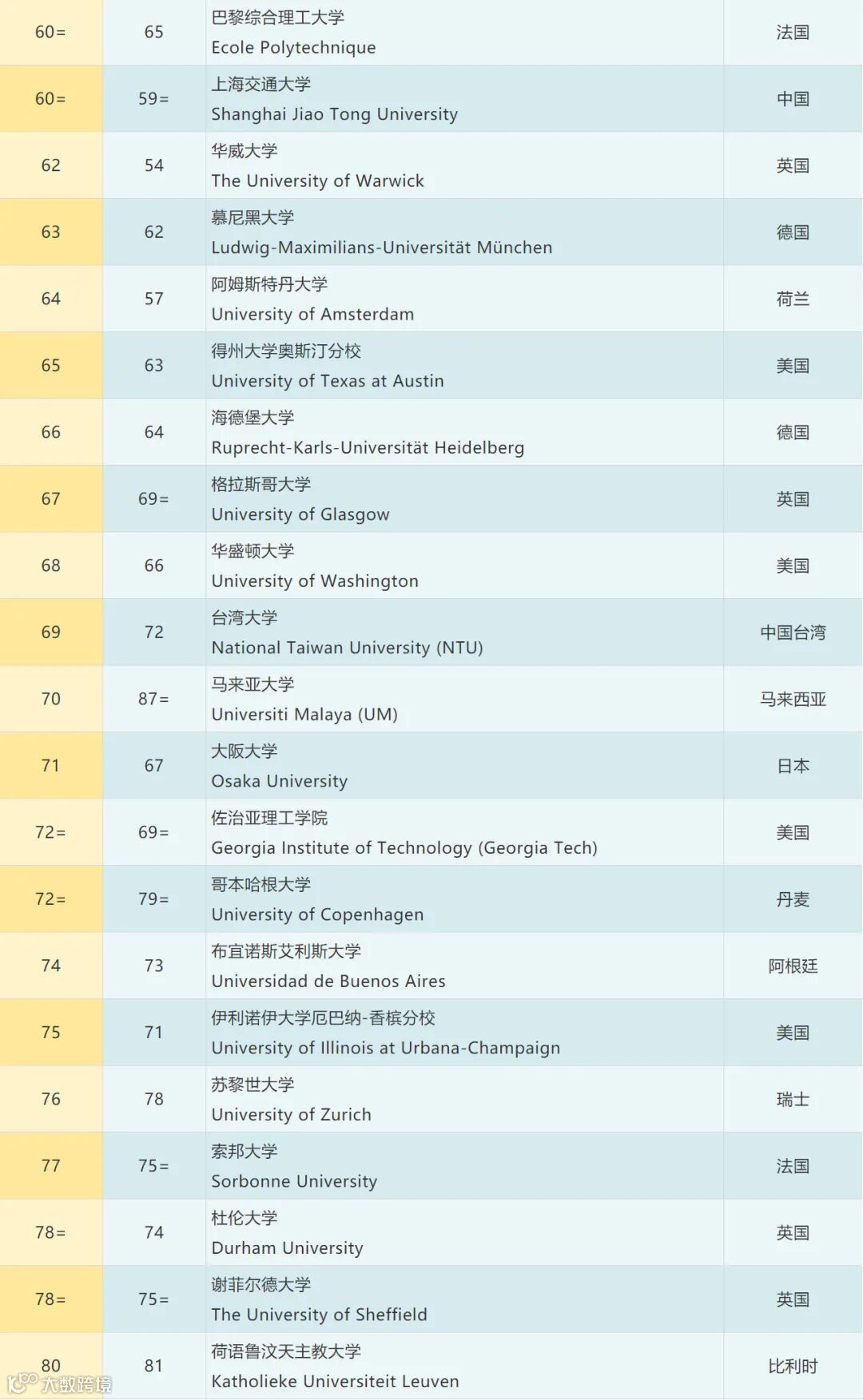Select country cell 荷兰 in Amsterdam row
Viewport: 863px width, 1400px height.
(x=793, y=299)
